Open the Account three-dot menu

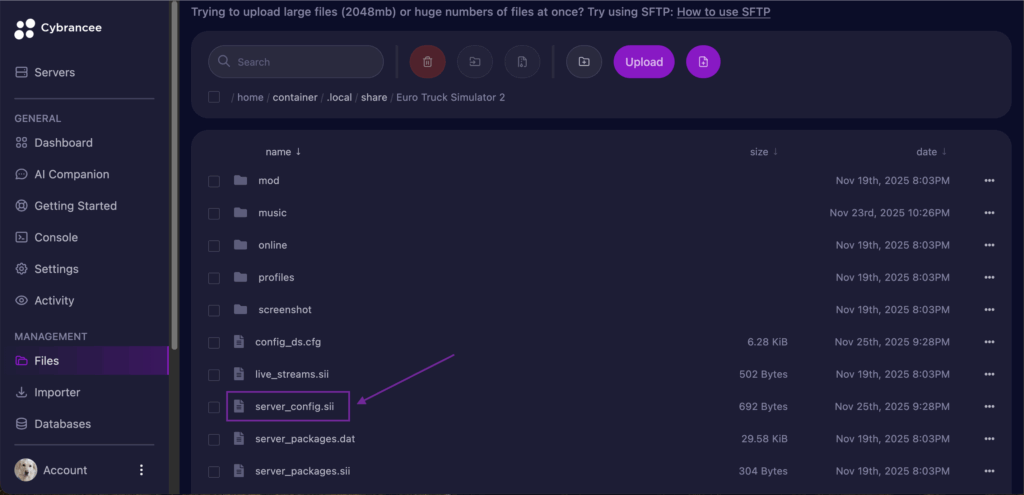[141, 470]
